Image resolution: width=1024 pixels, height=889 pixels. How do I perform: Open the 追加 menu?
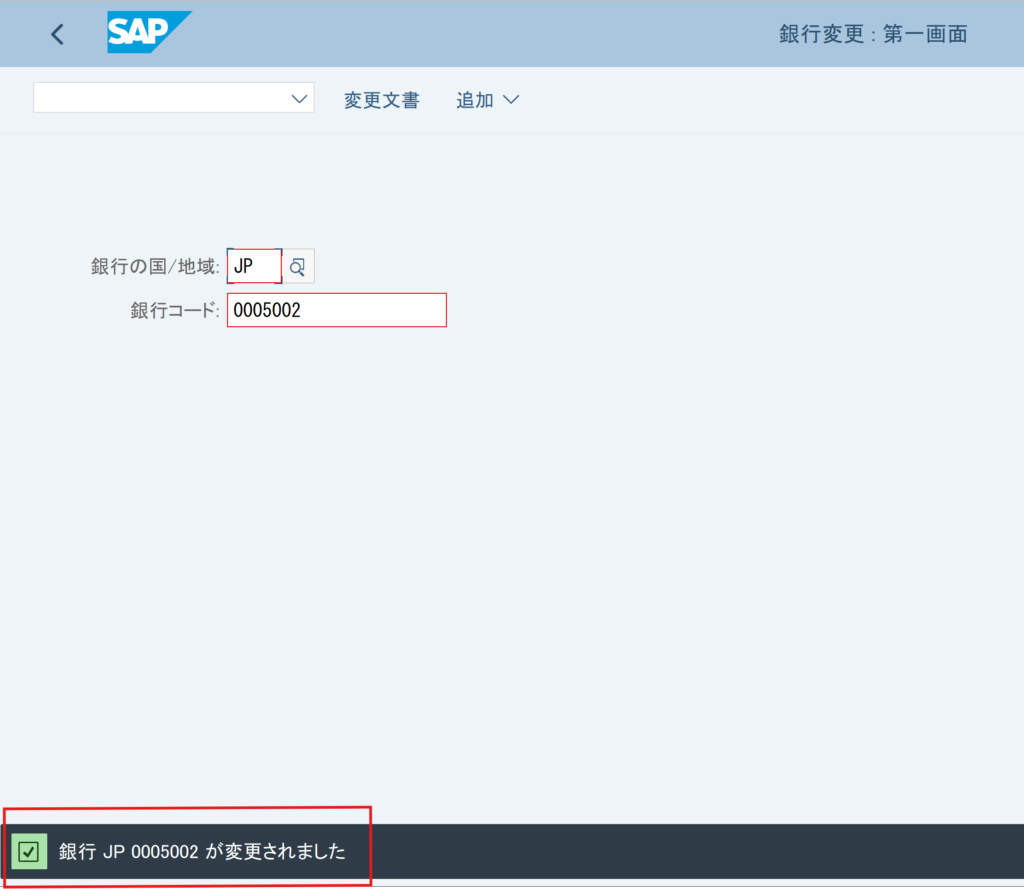(x=476, y=100)
